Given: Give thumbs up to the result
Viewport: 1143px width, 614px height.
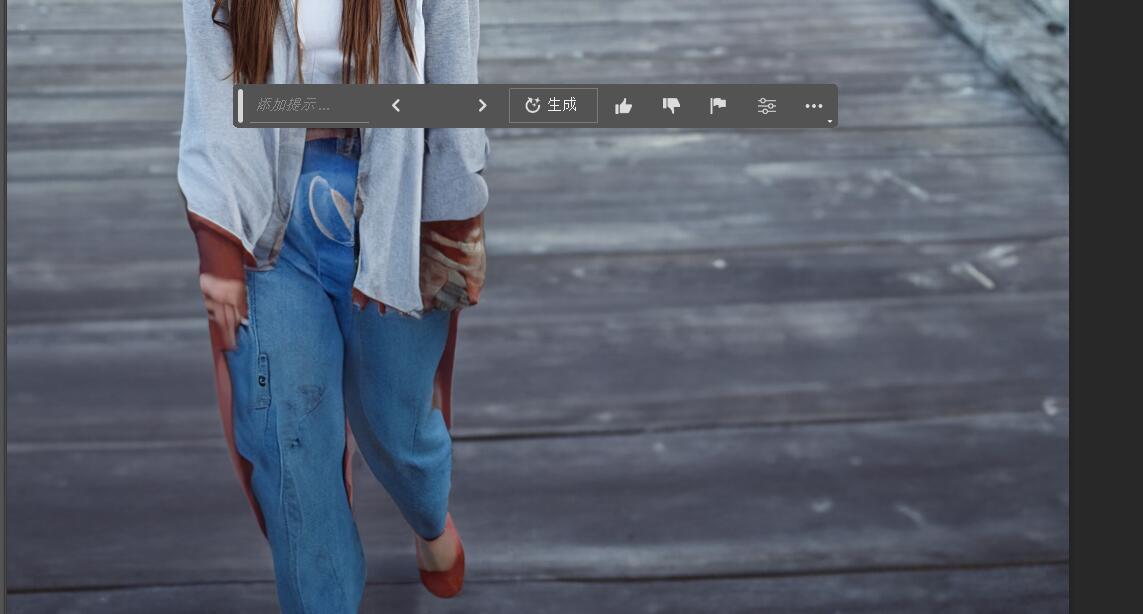Looking at the screenshot, I should pos(623,106).
